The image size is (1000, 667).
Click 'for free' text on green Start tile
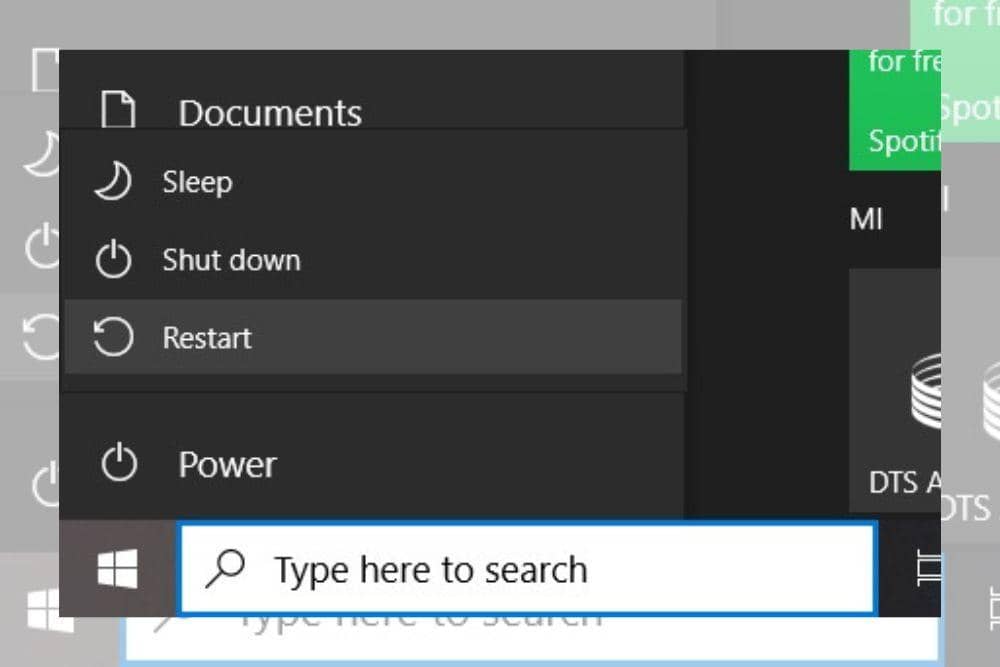pyautogui.click(x=903, y=62)
